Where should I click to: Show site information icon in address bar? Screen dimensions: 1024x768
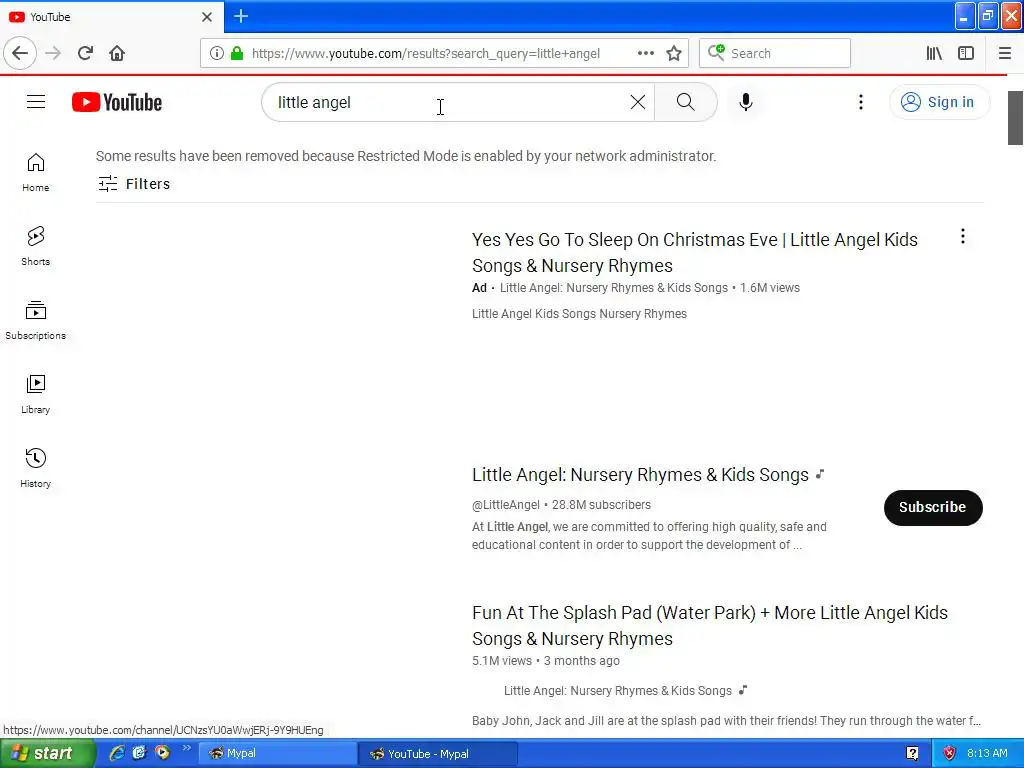pyautogui.click(x=217, y=53)
